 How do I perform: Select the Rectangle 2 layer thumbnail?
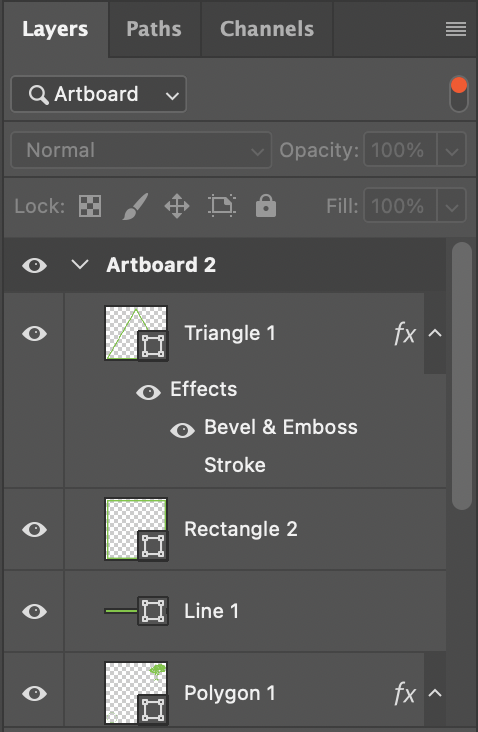click(x=136, y=529)
